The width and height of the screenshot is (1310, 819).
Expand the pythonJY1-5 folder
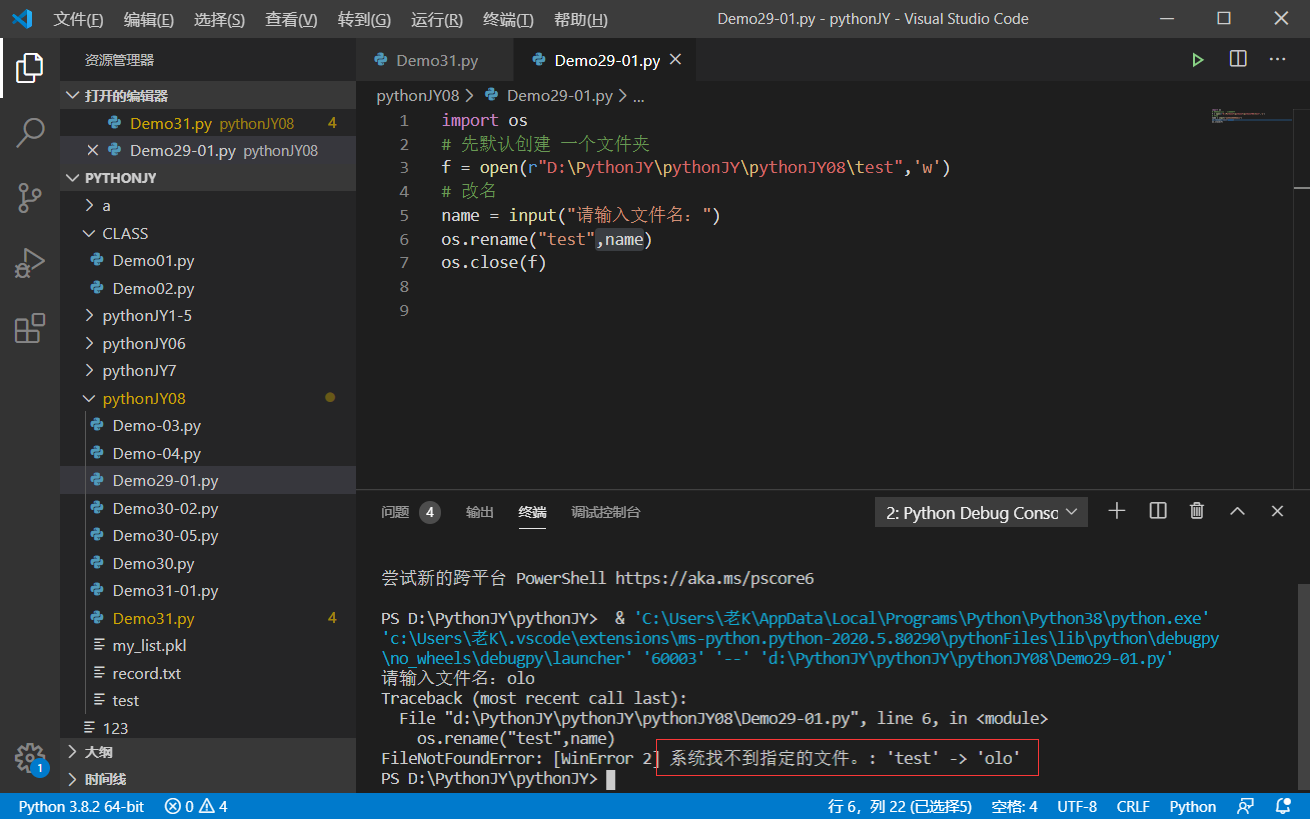click(x=208, y=315)
